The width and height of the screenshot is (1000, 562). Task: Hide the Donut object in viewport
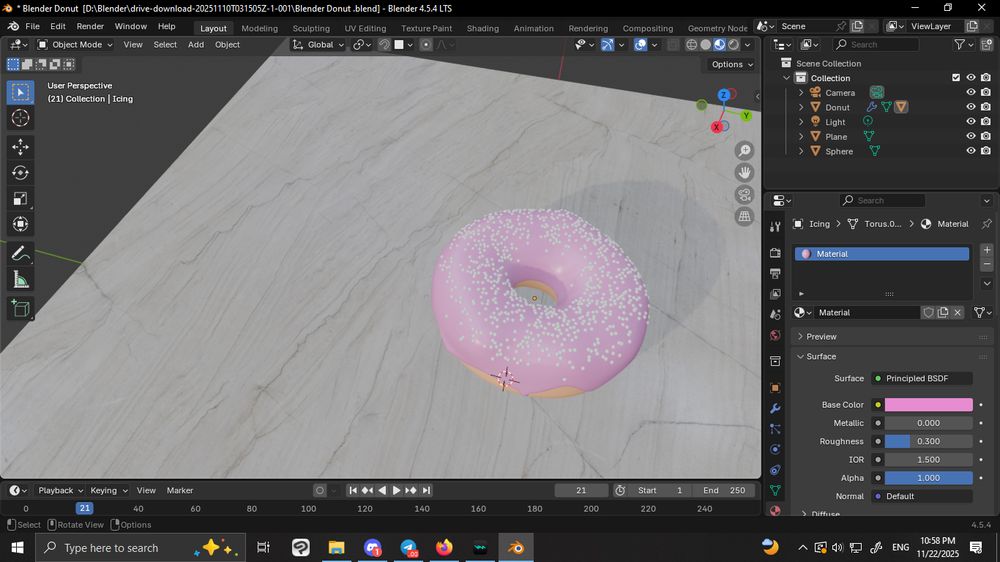[x=970, y=107]
